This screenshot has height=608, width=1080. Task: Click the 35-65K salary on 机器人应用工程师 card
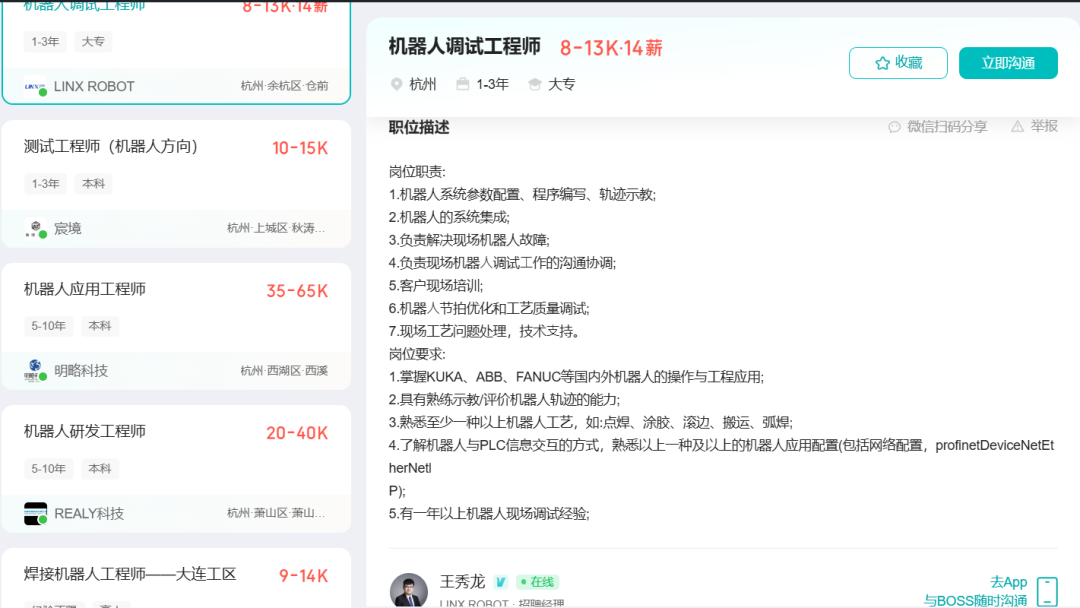pyautogui.click(x=297, y=291)
